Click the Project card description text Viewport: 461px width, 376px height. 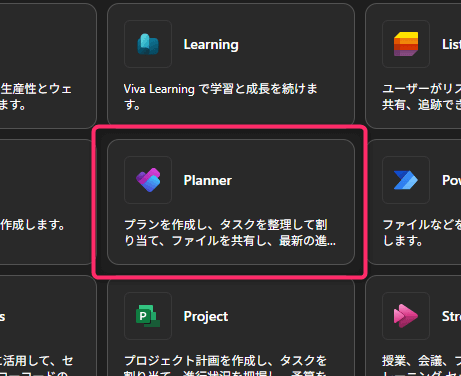[225, 365]
